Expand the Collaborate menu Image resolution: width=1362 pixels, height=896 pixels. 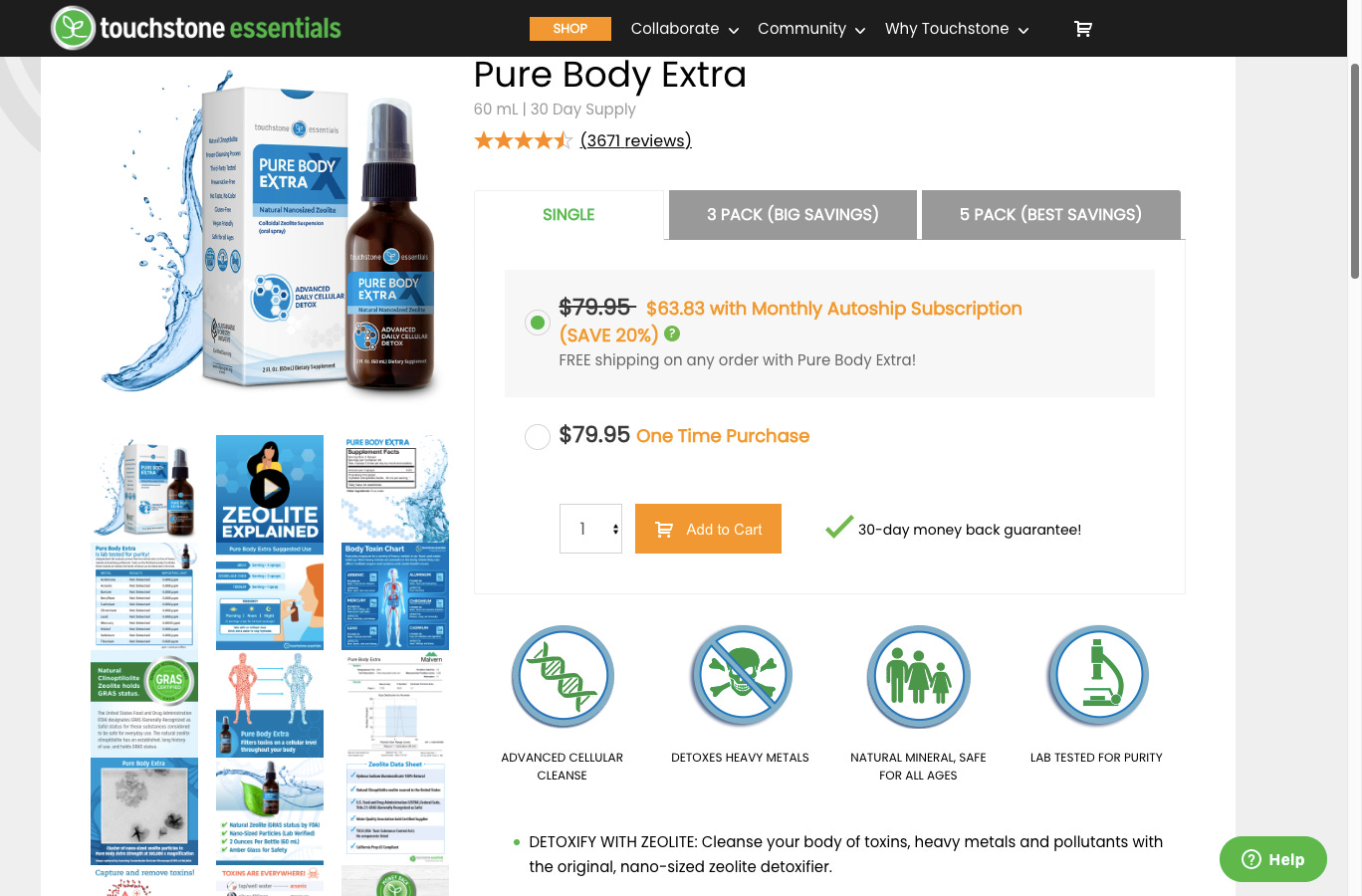pos(685,29)
